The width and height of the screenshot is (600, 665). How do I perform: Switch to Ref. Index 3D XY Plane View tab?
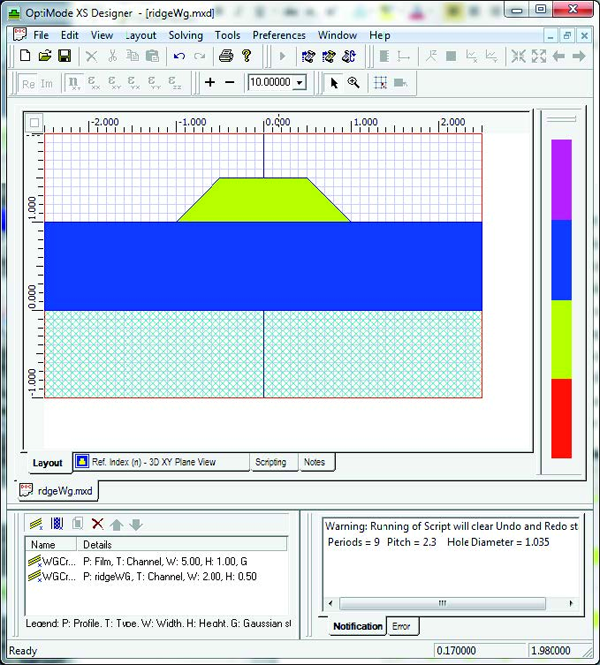pyautogui.click(x=162, y=462)
